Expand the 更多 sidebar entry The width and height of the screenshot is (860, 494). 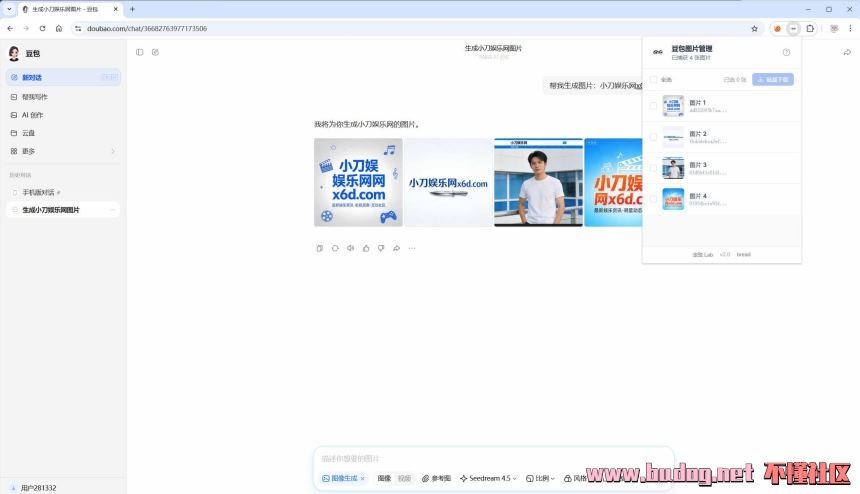63,151
